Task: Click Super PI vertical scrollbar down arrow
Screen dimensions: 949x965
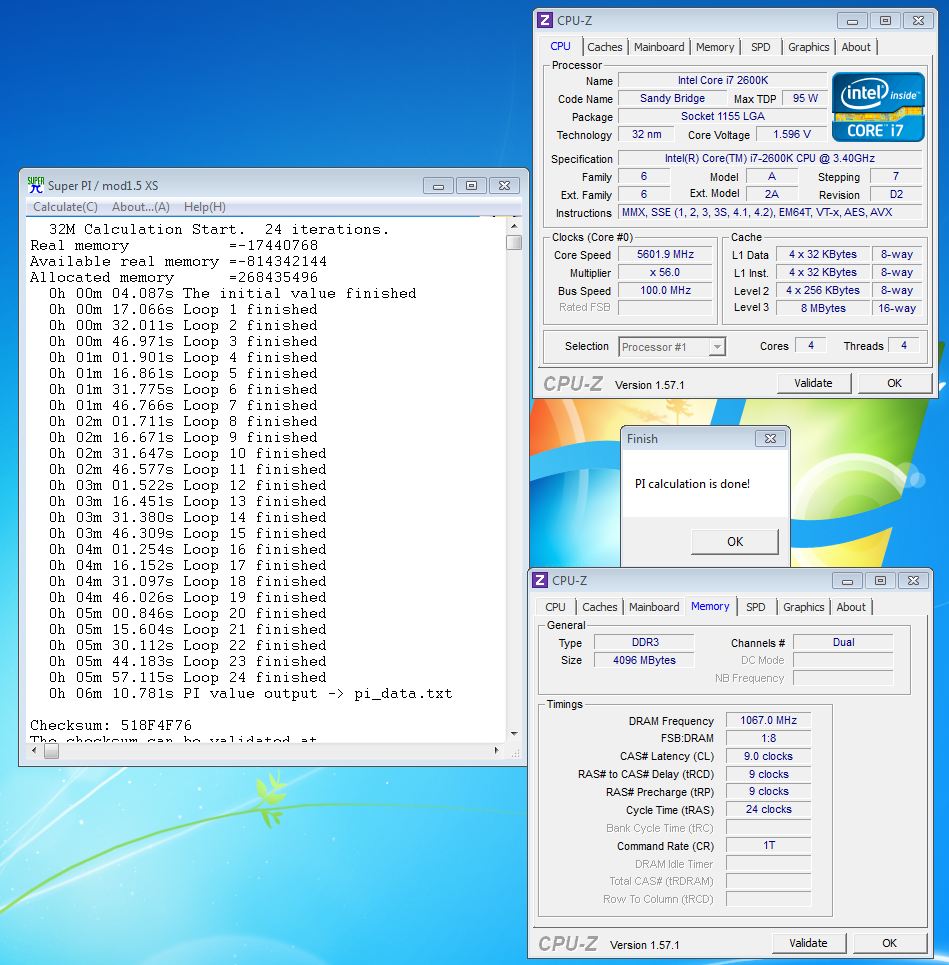Action: tap(514, 734)
